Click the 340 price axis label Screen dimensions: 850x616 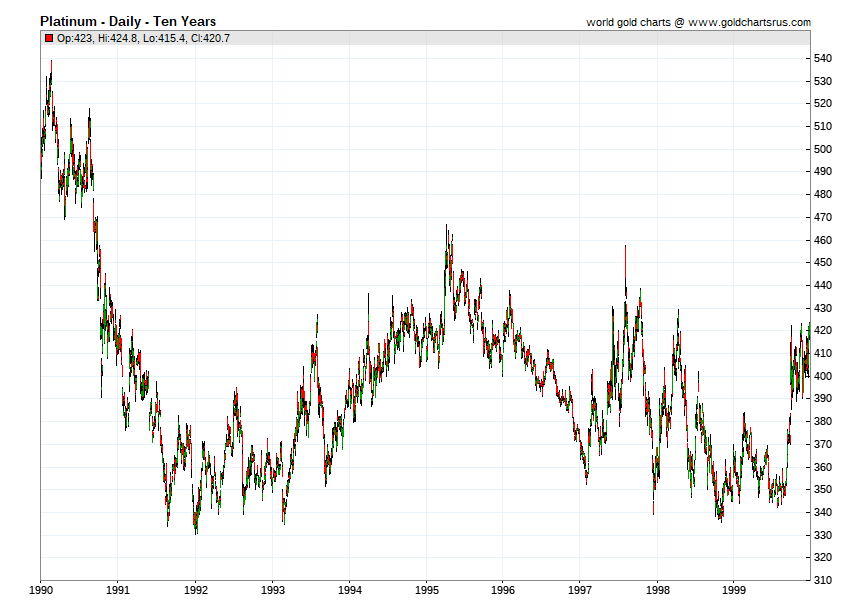823,512
